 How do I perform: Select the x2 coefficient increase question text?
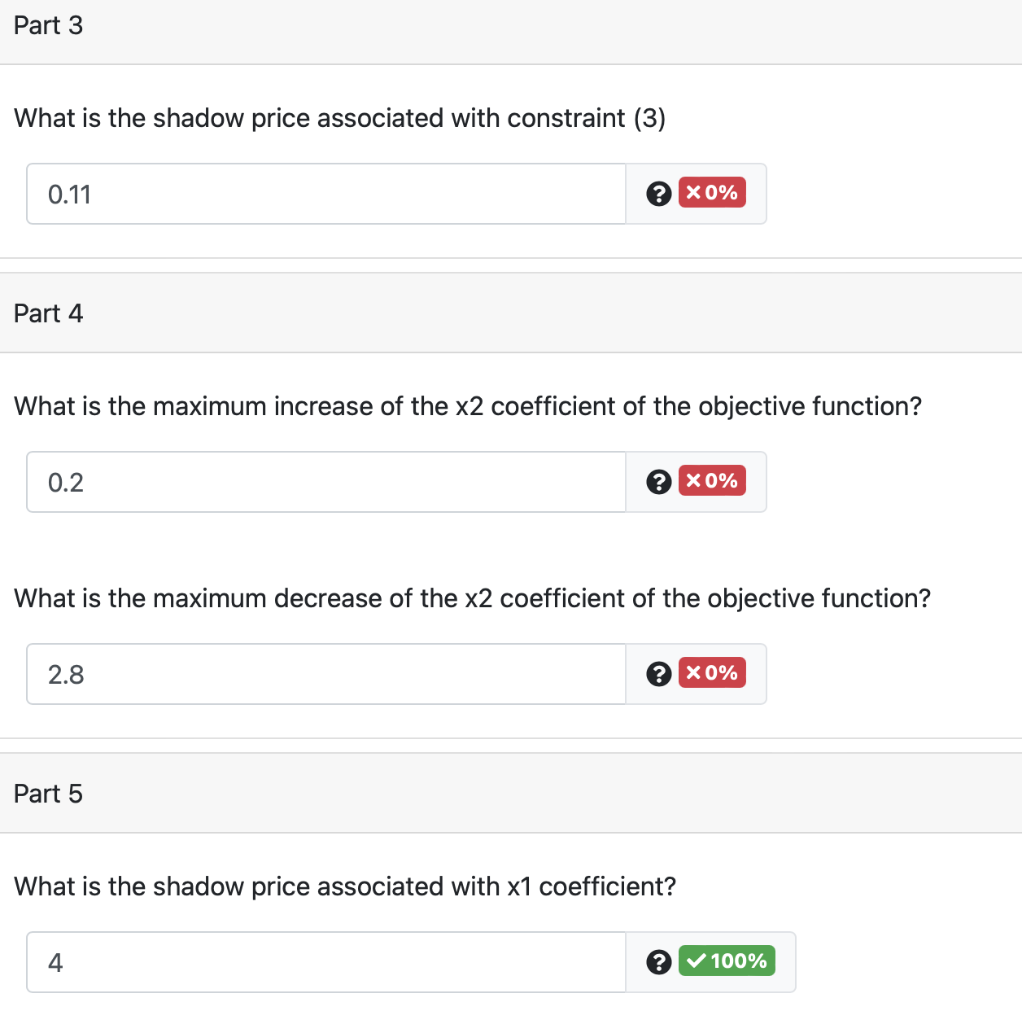pyautogui.click(x=468, y=406)
